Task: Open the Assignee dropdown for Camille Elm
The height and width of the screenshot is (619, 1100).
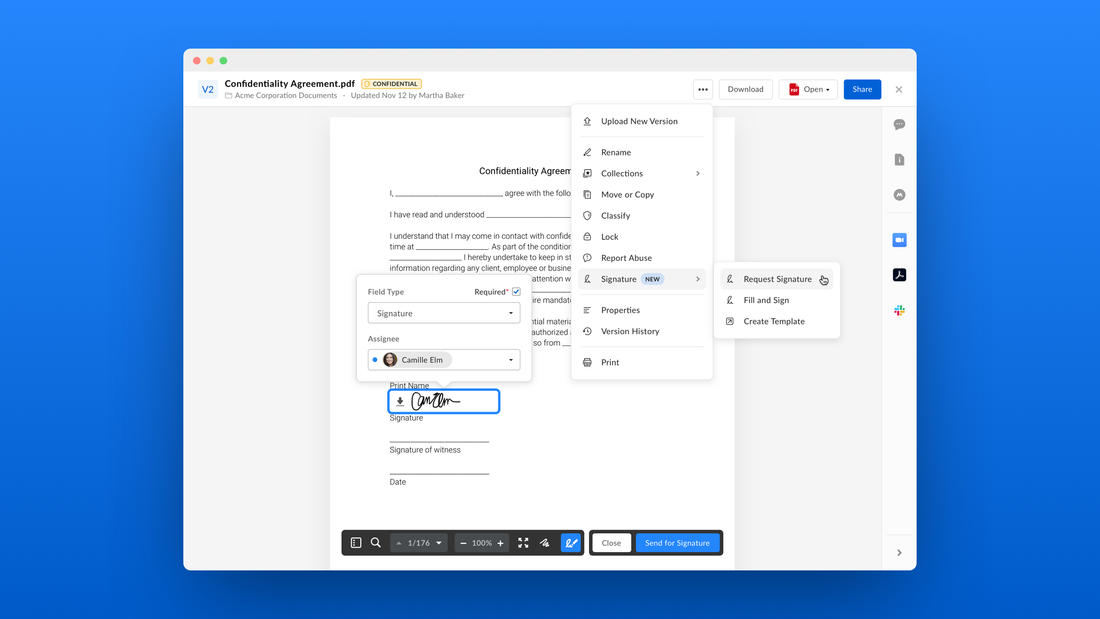Action: pos(443,360)
